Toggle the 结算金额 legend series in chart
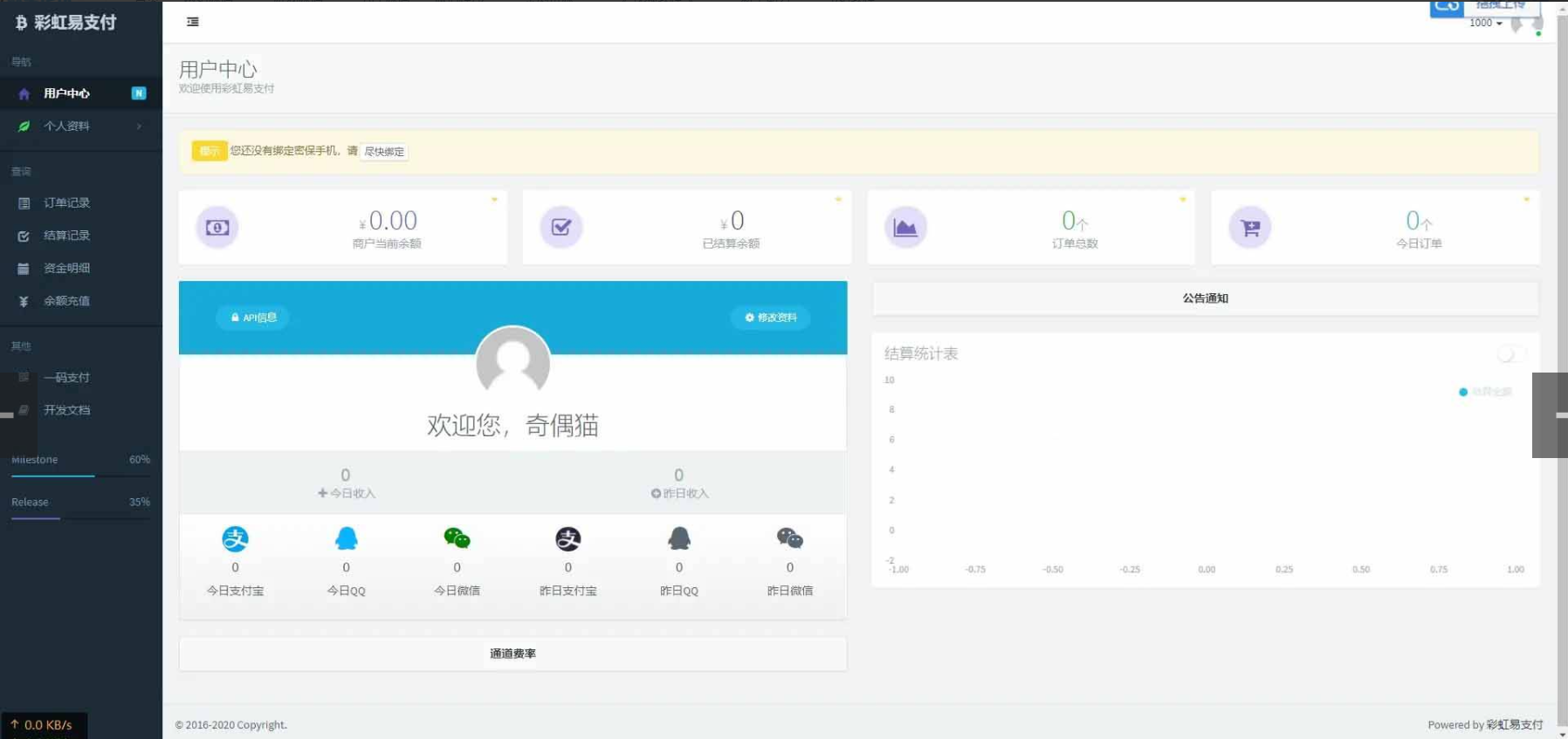 point(1485,392)
